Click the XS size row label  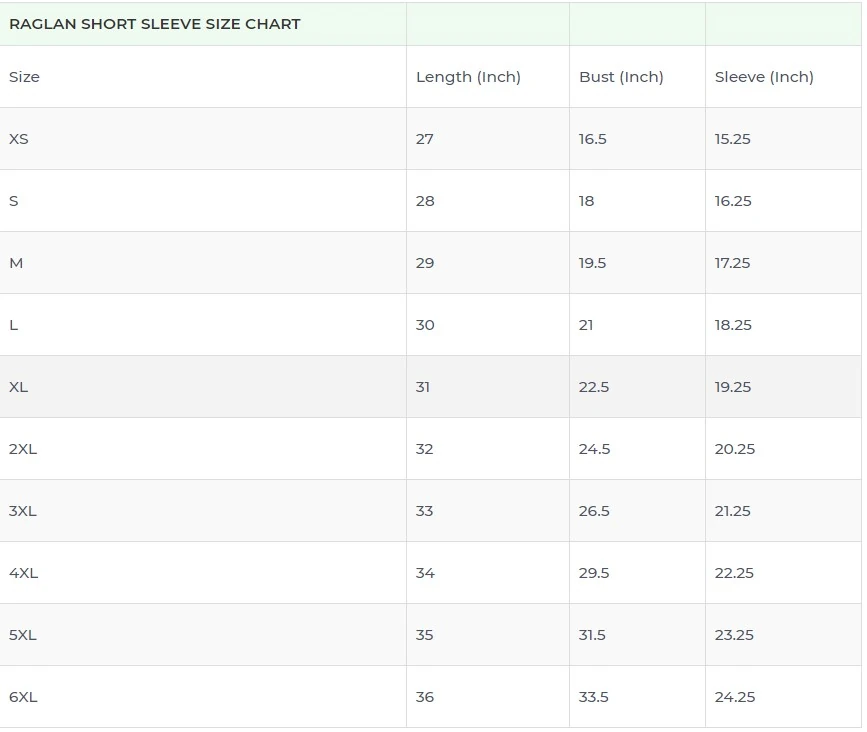coord(19,139)
